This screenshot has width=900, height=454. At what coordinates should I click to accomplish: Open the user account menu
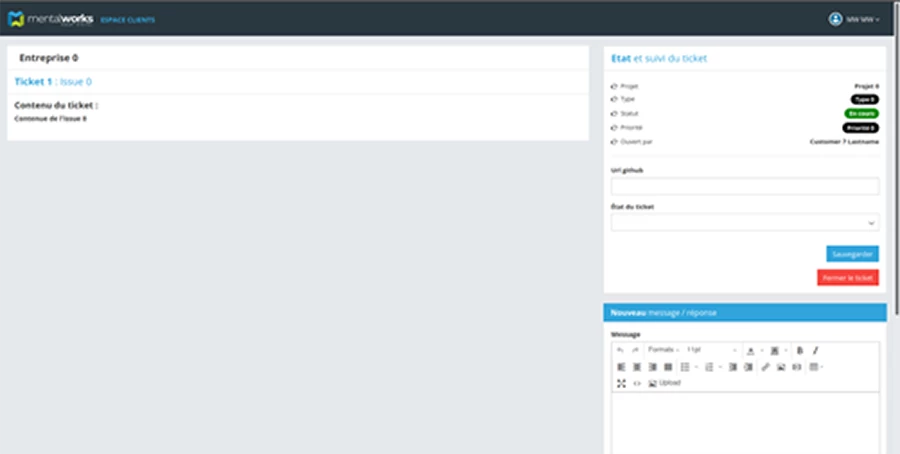[x=855, y=18]
